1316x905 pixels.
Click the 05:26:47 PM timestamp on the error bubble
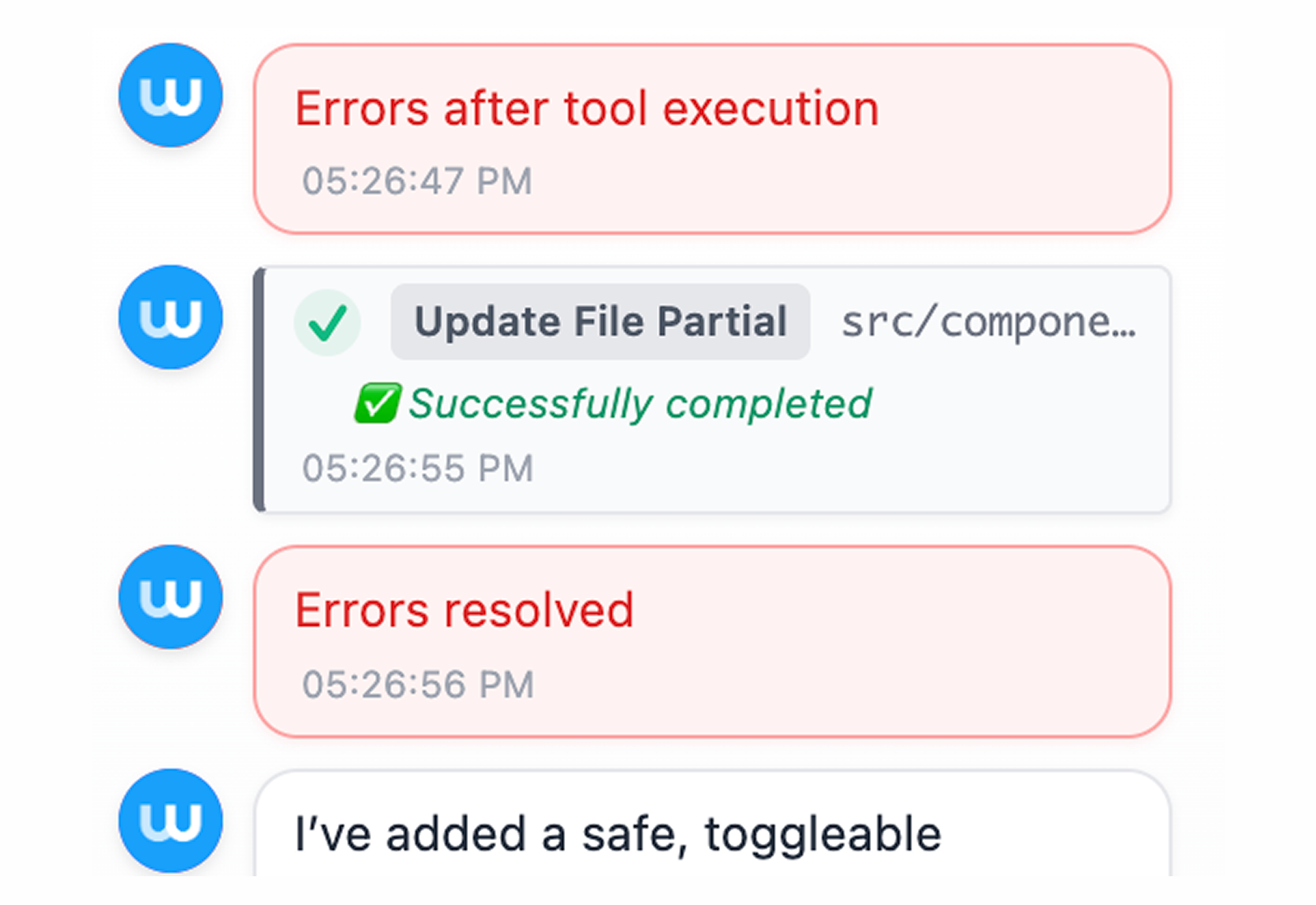coord(416,180)
